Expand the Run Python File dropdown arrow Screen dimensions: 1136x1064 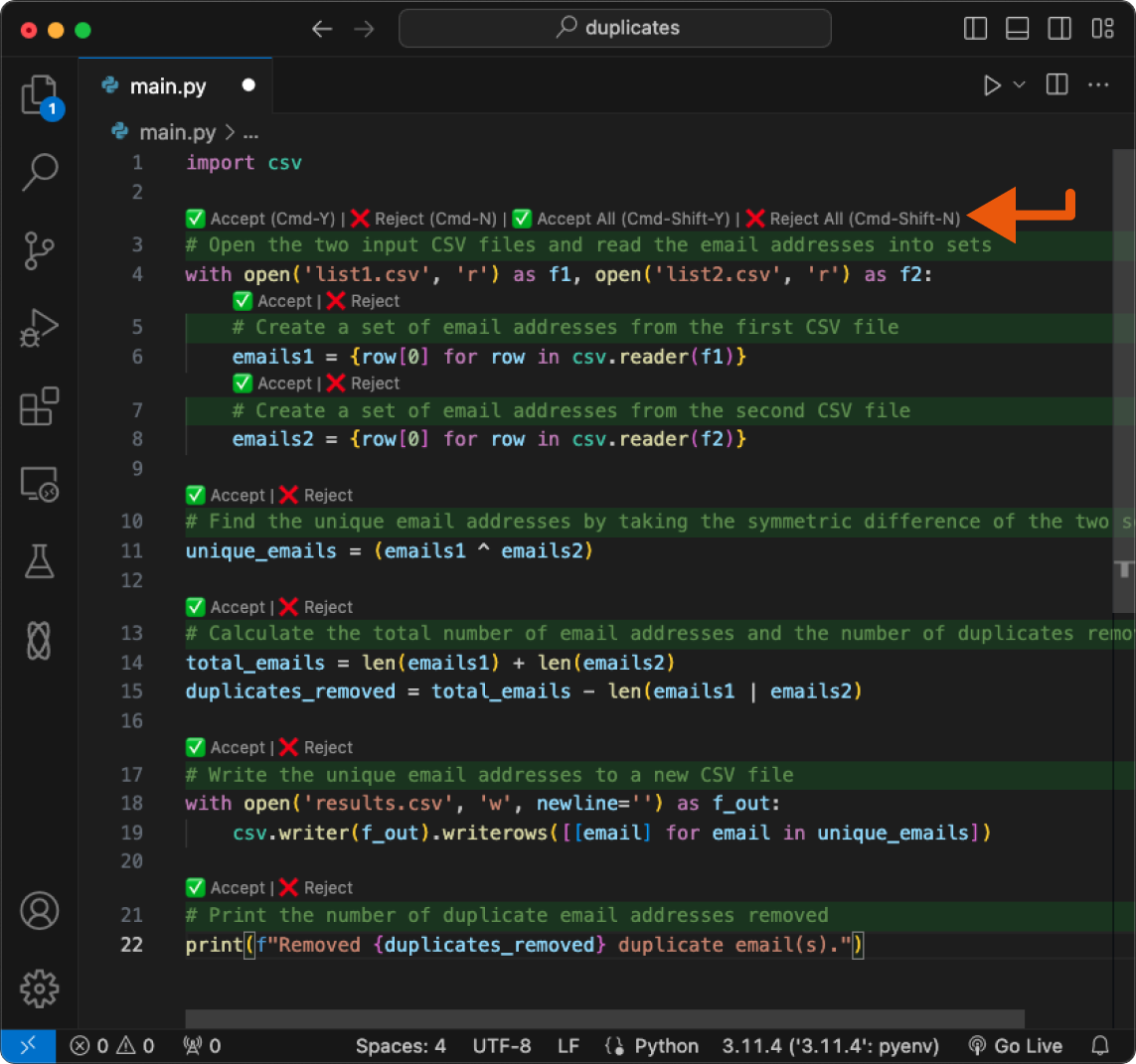click(x=1019, y=85)
